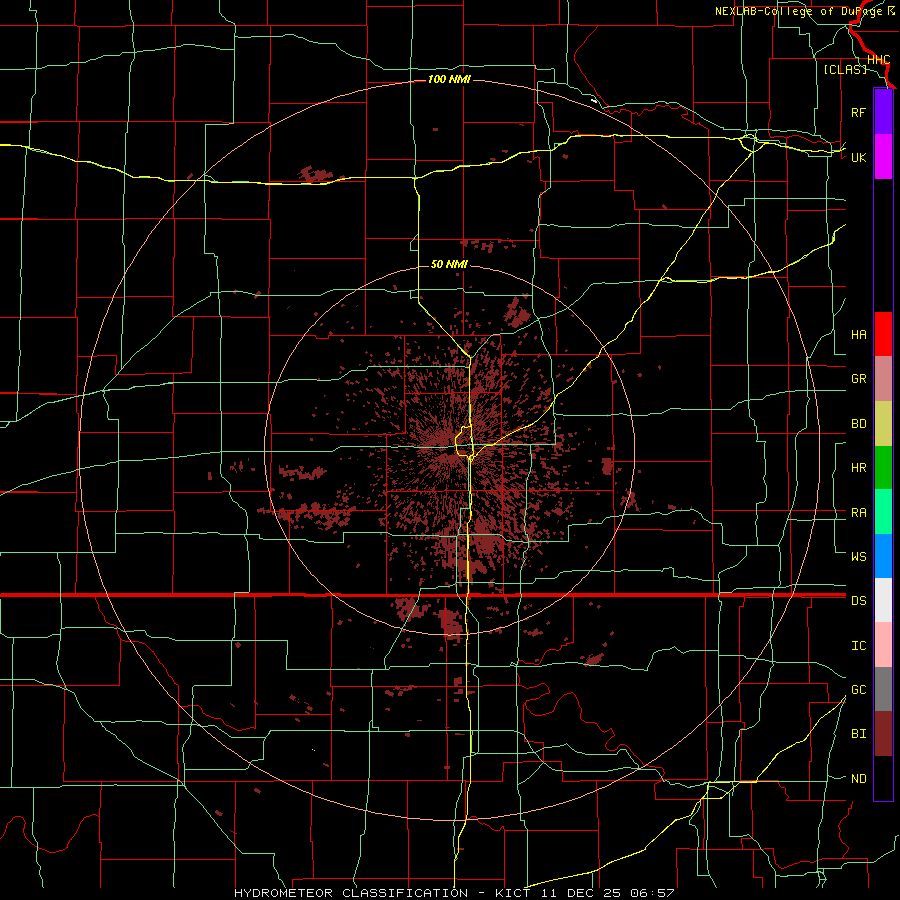The height and width of the screenshot is (900, 900).
Task: Click the "ND" legend label
Action: coord(858,779)
